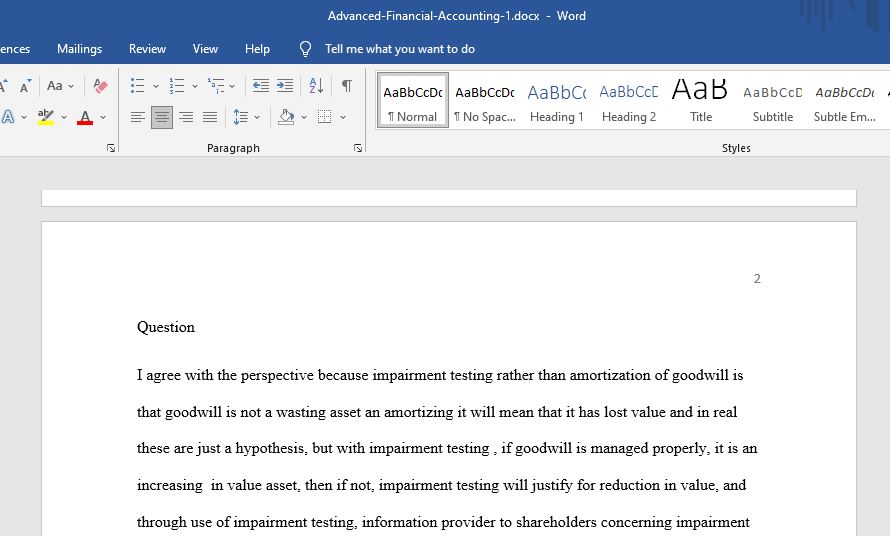
Task: Apply the Title style
Action: pyautogui.click(x=700, y=100)
